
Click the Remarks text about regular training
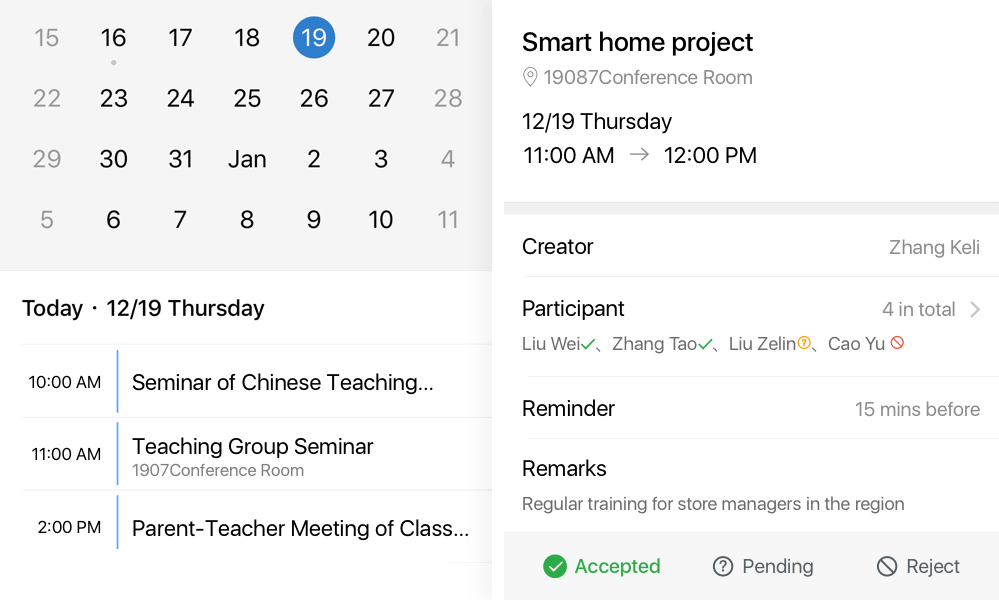pyautogui.click(x=713, y=504)
